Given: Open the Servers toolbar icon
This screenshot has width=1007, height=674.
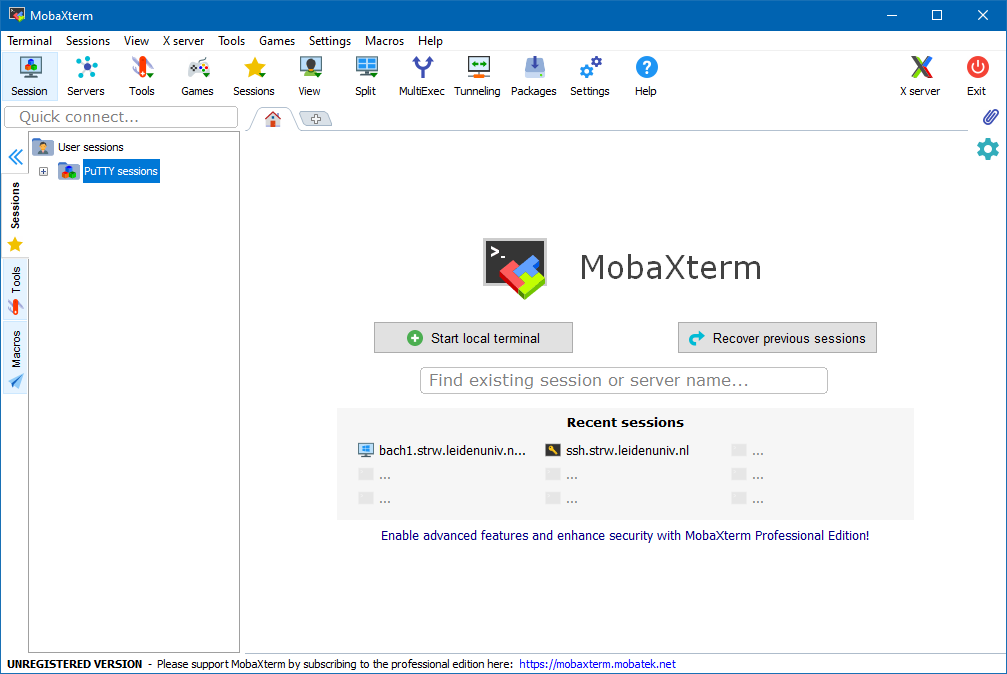Looking at the screenshot, I should [x=86, y=76].
